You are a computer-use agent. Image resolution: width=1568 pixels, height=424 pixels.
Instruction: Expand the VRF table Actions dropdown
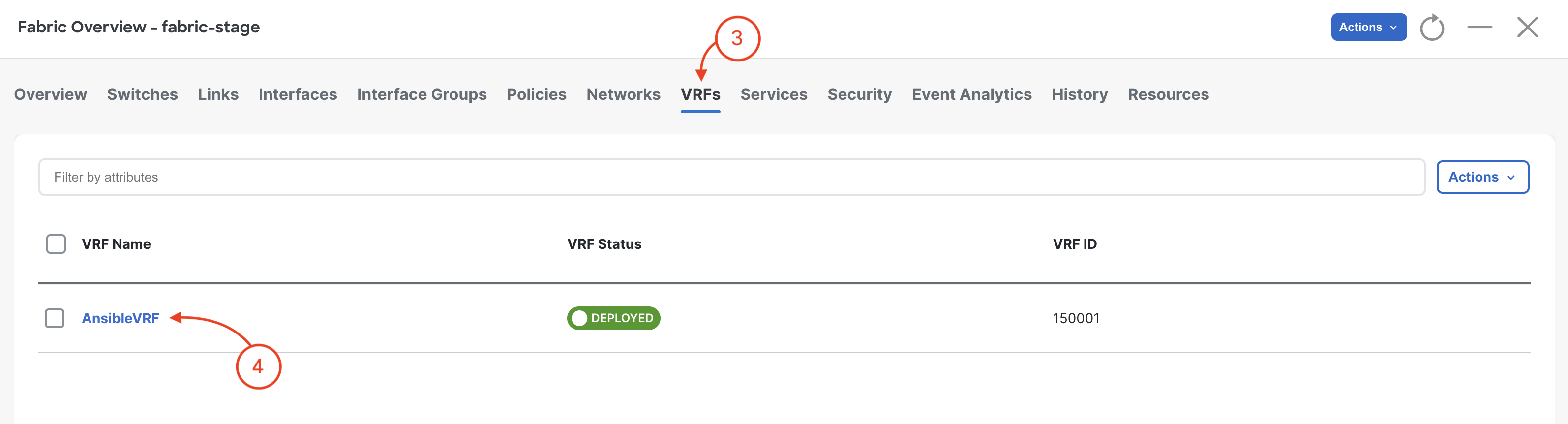1482,177
